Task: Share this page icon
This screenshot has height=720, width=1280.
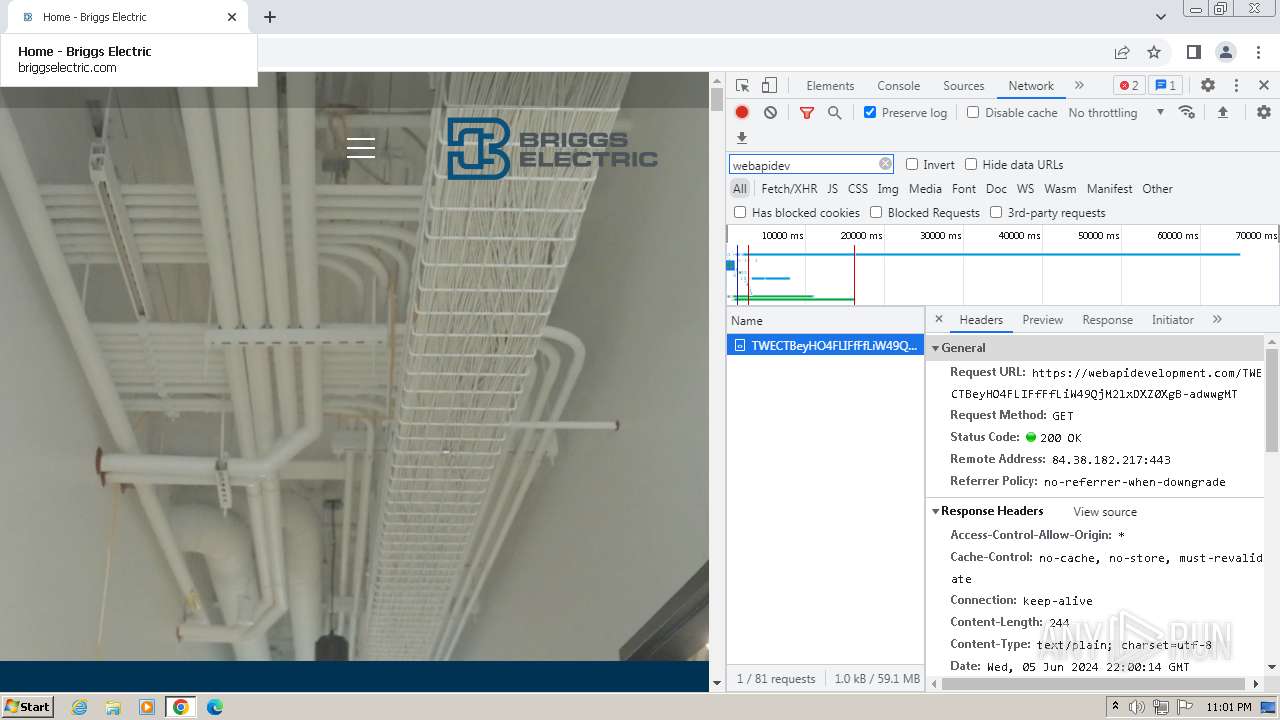Action: point(1122,52)
